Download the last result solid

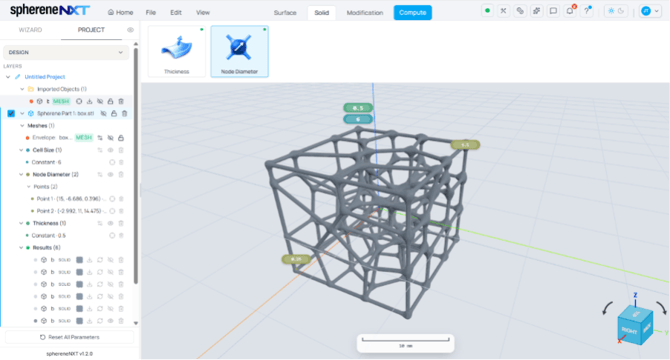(x=89, y=321)
